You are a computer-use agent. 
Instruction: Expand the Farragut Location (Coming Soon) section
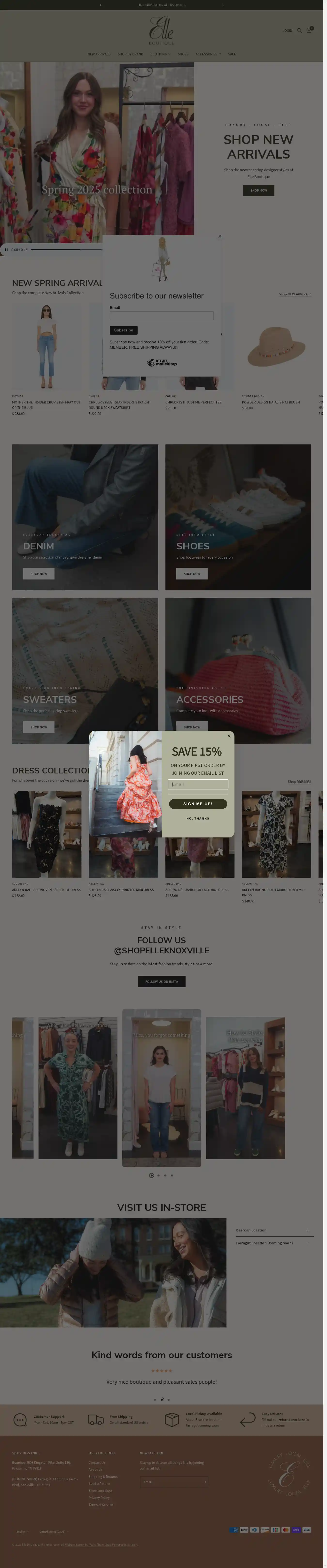tap(274, 1243)
